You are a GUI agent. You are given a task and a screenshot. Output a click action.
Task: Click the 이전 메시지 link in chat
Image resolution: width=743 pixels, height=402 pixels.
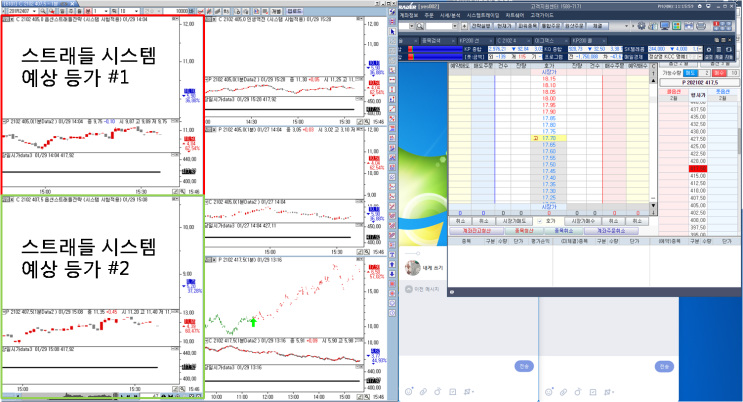423,289
